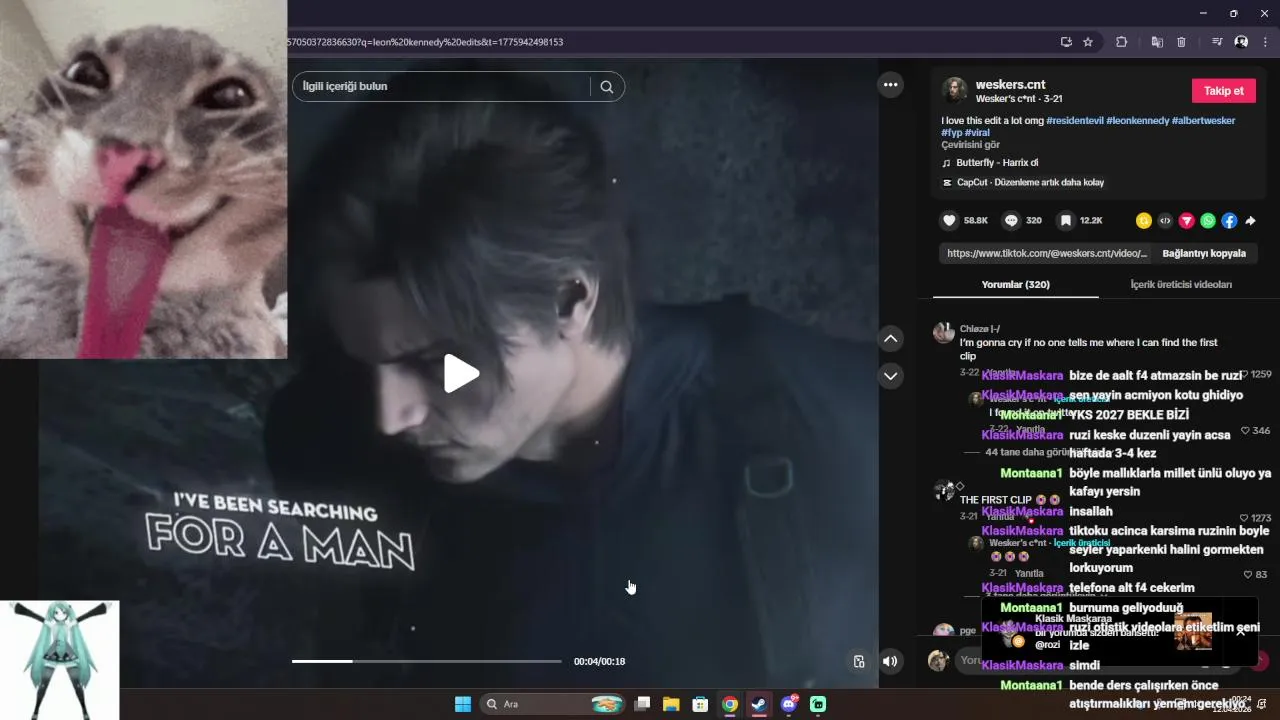Seek on the video progress bar
The image size is (1280, 720).
tap(426, 661)
